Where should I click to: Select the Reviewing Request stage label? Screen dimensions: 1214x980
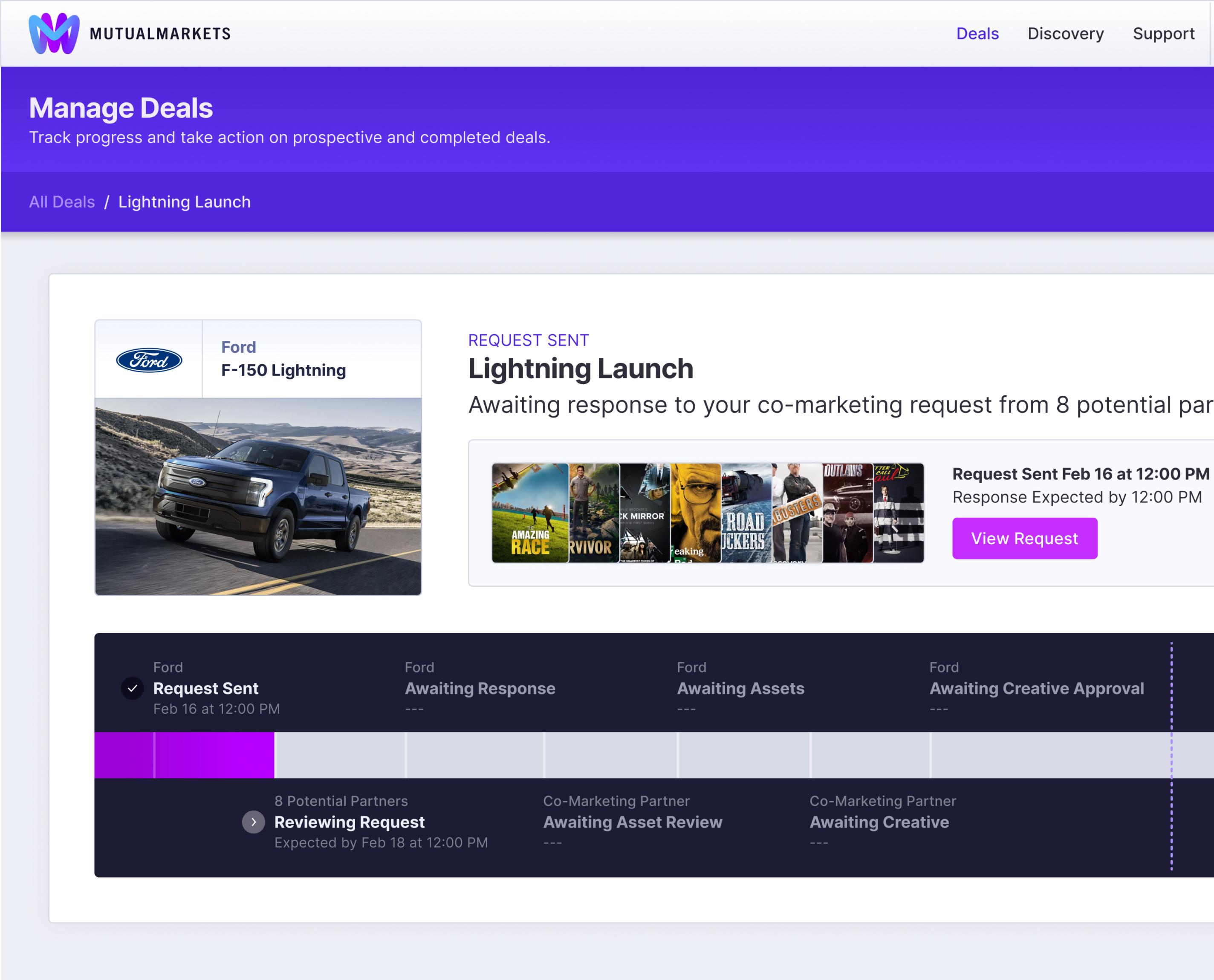coord(350,822)
